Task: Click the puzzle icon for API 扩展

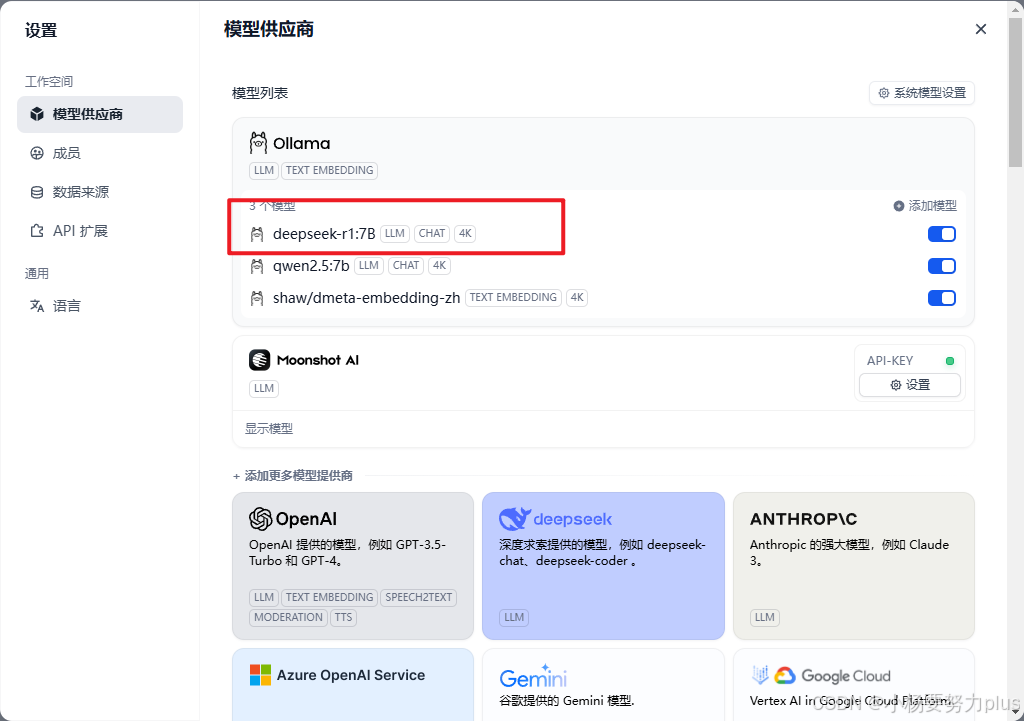Action: click(x=37, y=231)
